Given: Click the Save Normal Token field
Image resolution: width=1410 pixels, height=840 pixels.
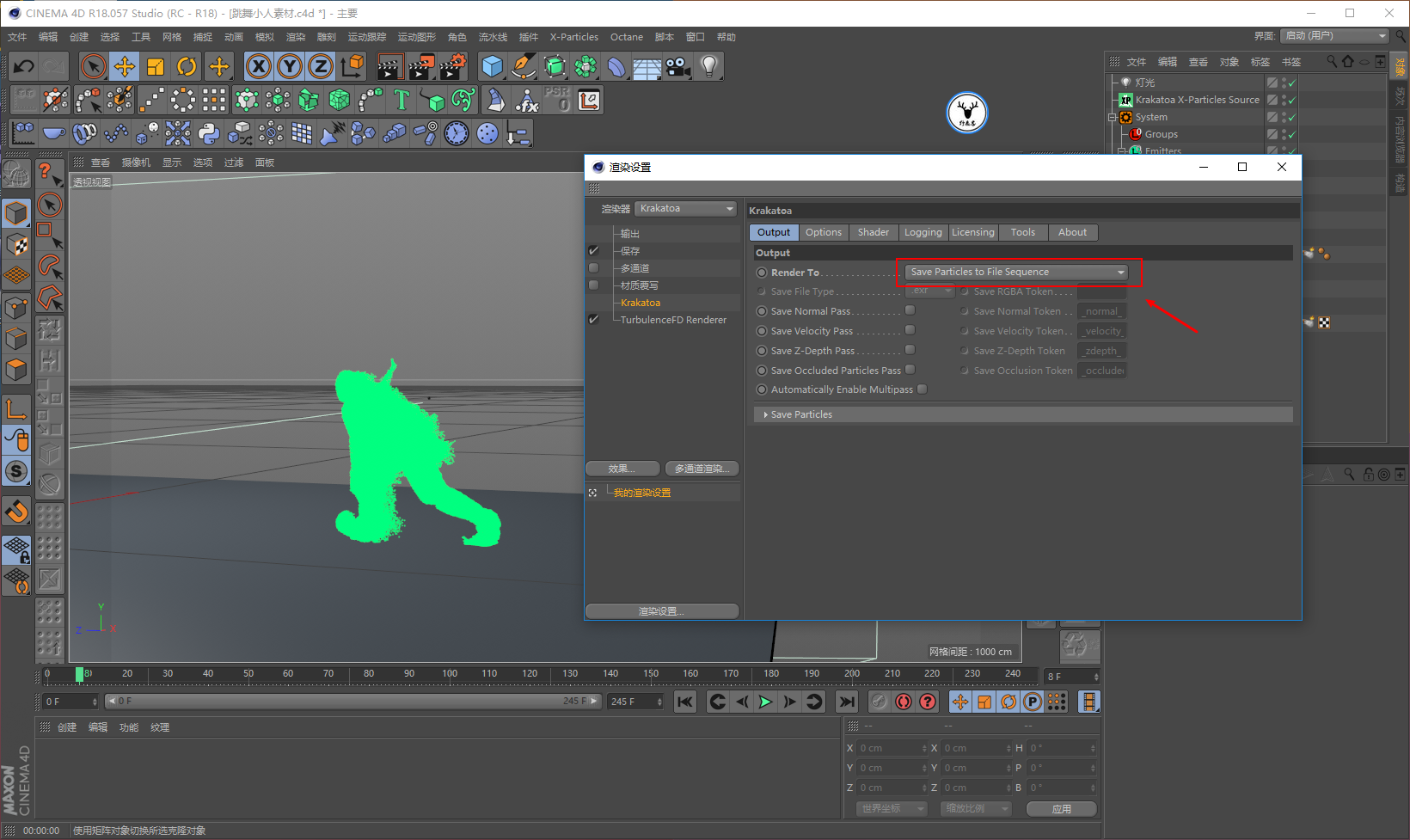Looking at the screenshot, I should point(1101,311).
